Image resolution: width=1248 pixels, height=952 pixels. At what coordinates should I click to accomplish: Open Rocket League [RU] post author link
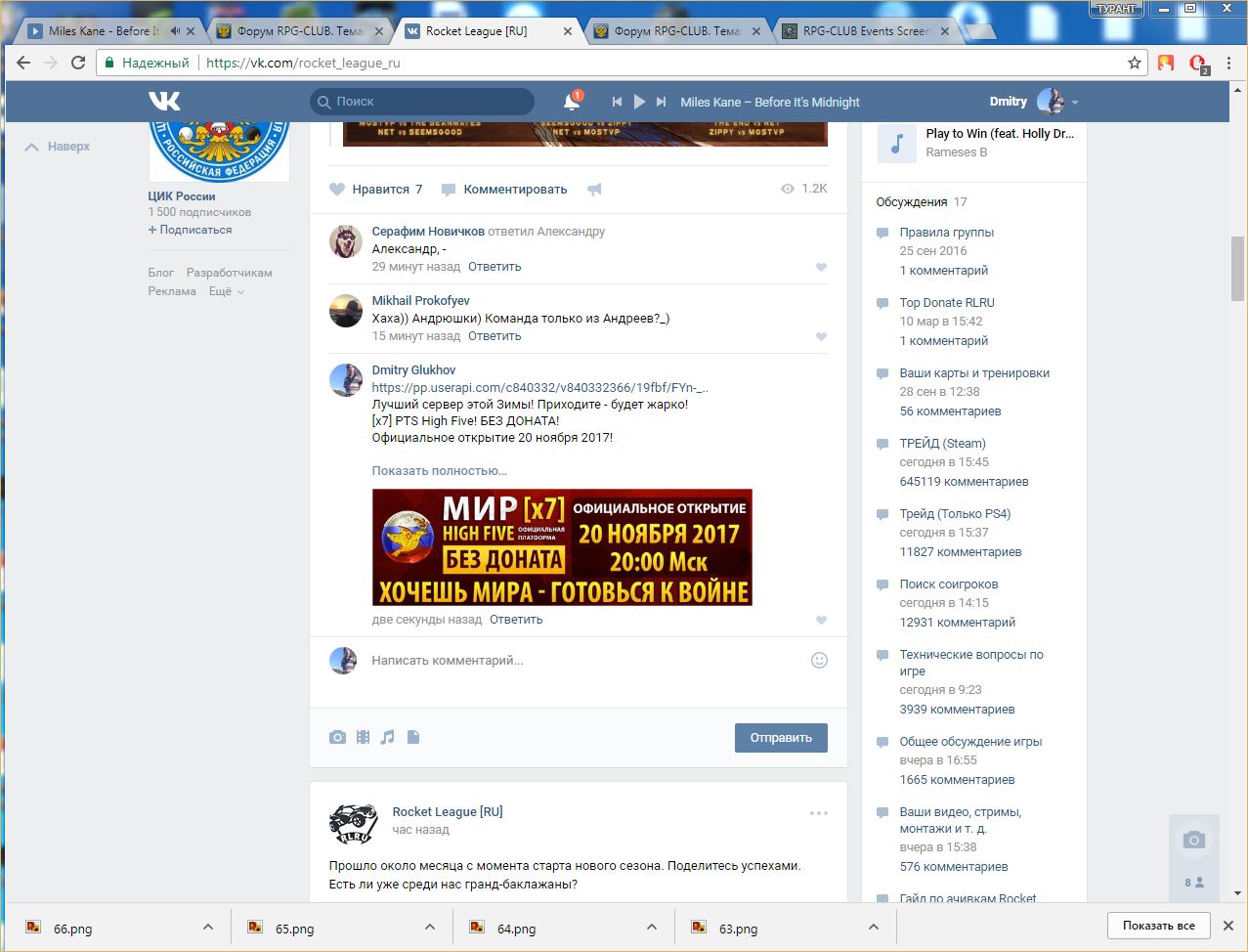pyautogui.click(x=448, y=812)
